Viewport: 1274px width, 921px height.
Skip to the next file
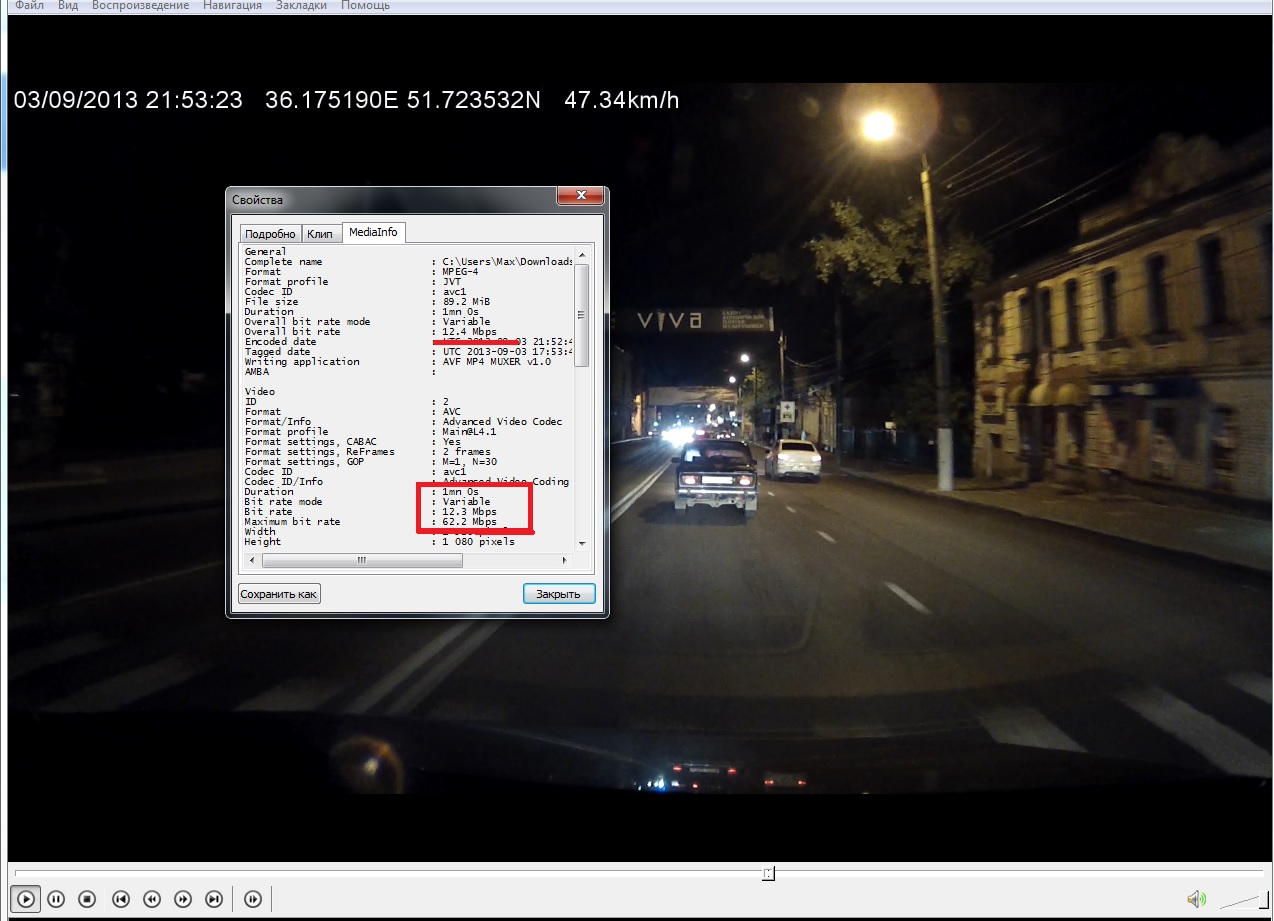click(x=214, y=899)
